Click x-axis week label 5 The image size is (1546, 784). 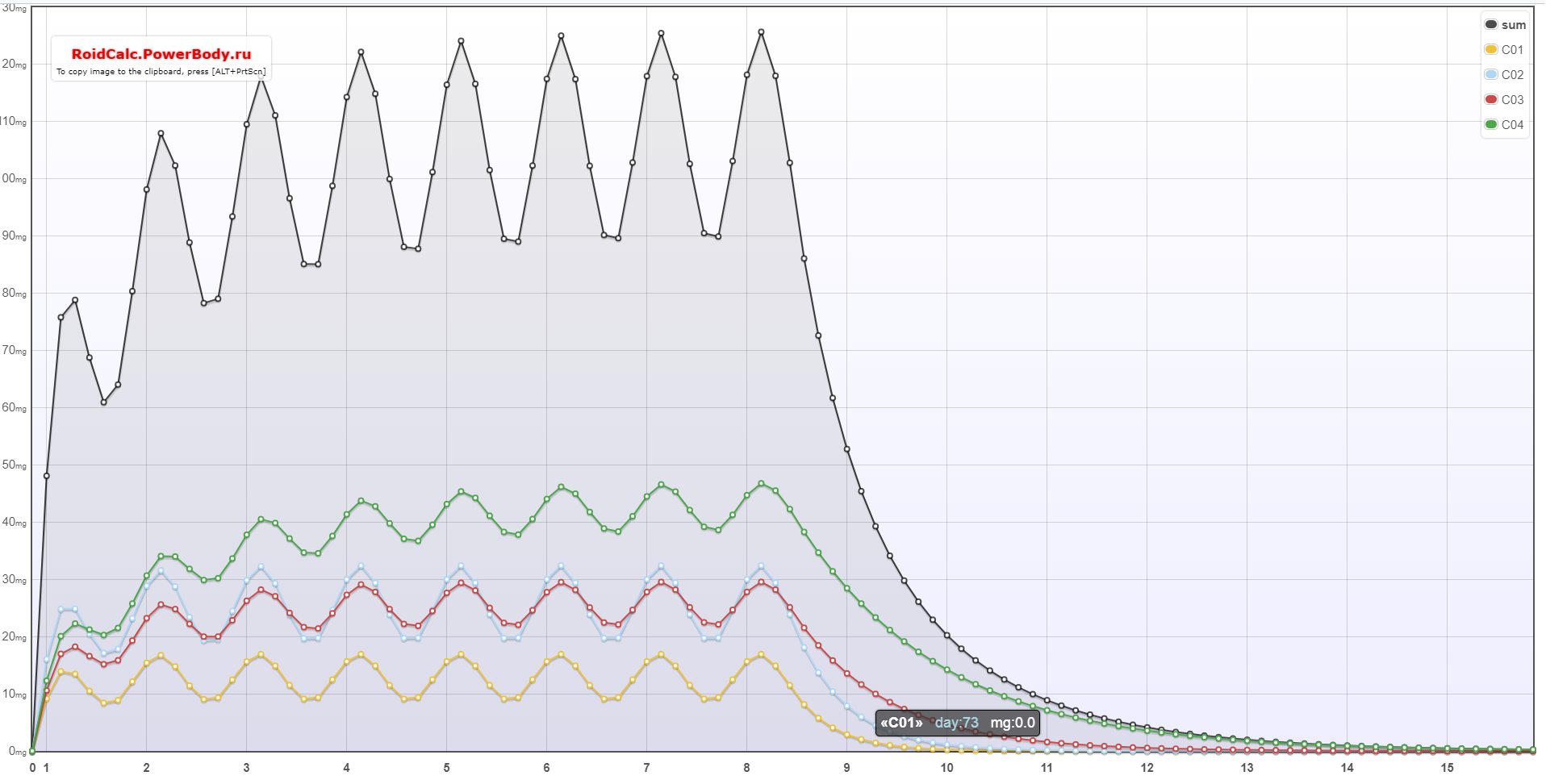[446, 768]
